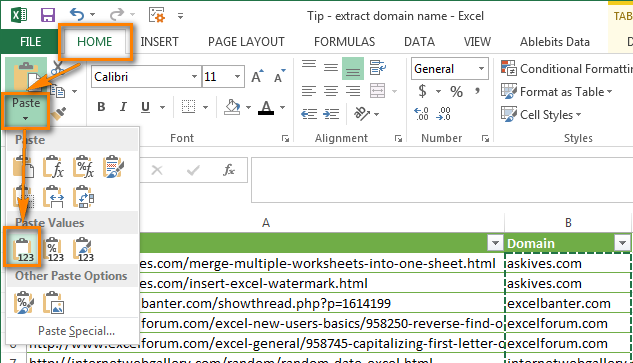This screenshot has height=363, width=633.
Task: Click the Format Painter brush icon
Action: click(x=59, y=113)
